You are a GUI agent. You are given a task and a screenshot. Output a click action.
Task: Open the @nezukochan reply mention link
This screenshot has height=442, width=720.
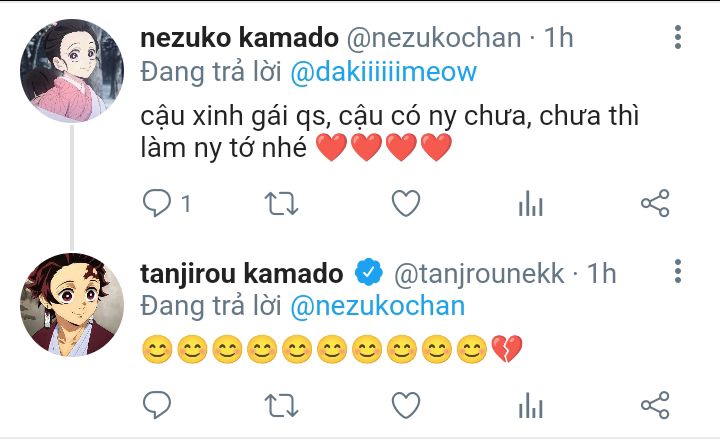coord(378,306)
